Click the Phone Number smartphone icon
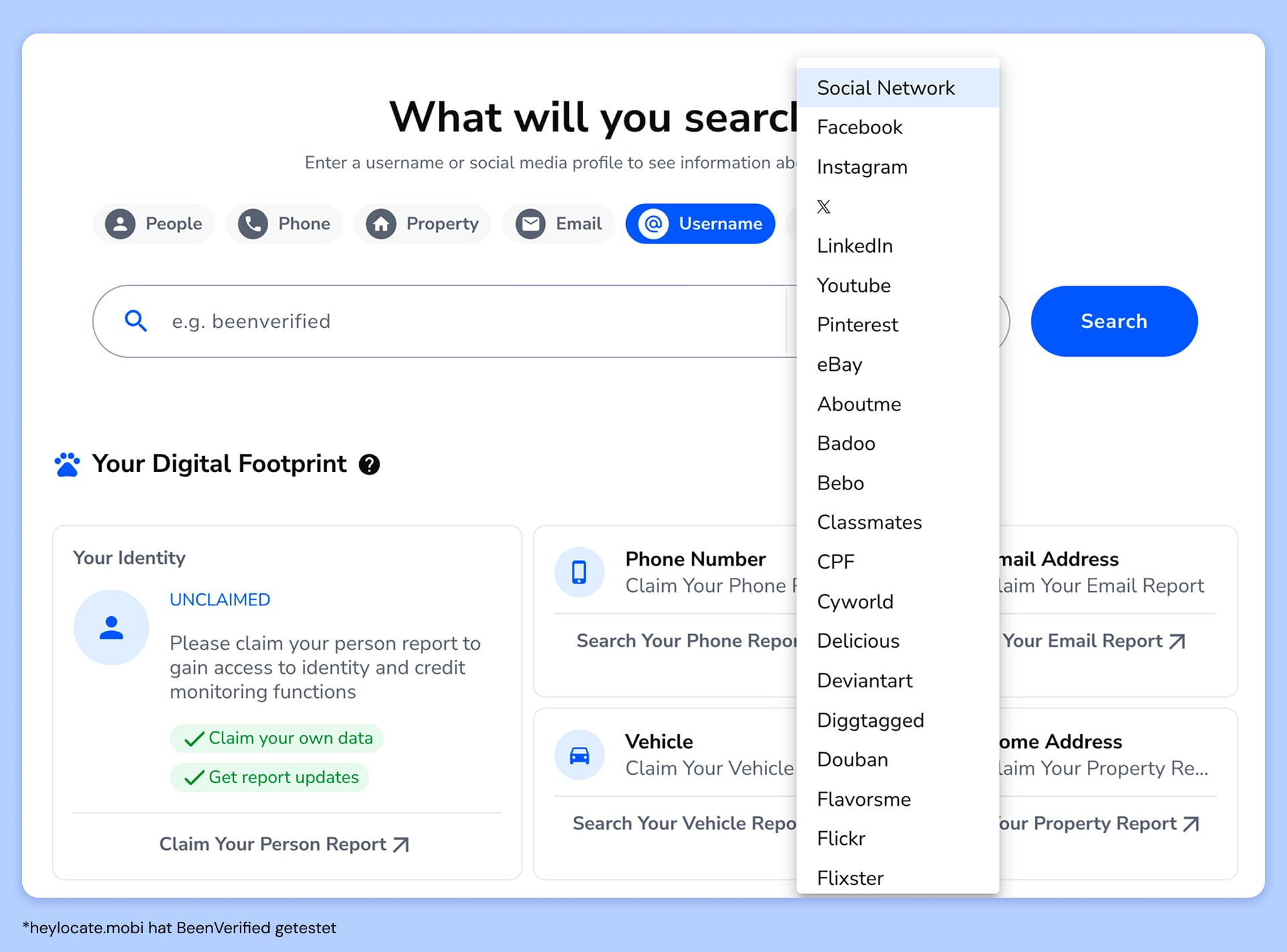 [x=579, y=572]
